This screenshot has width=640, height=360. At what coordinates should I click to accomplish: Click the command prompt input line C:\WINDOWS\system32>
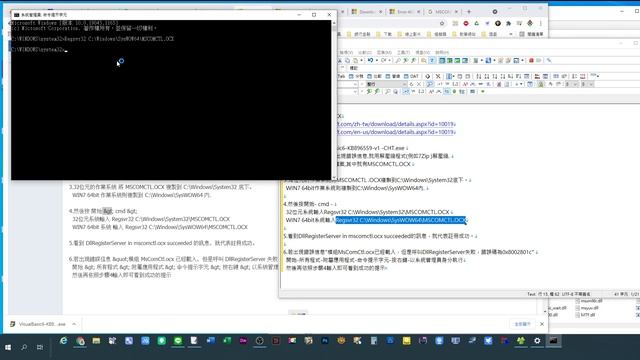point(39,50)
